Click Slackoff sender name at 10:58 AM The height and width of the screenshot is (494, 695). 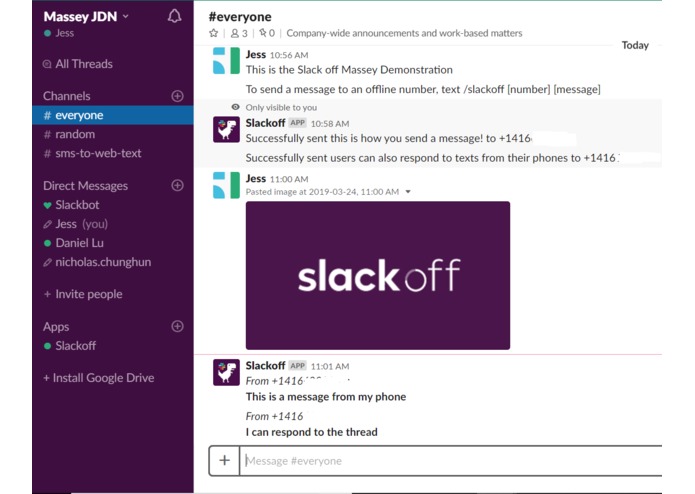pos(265,123)
